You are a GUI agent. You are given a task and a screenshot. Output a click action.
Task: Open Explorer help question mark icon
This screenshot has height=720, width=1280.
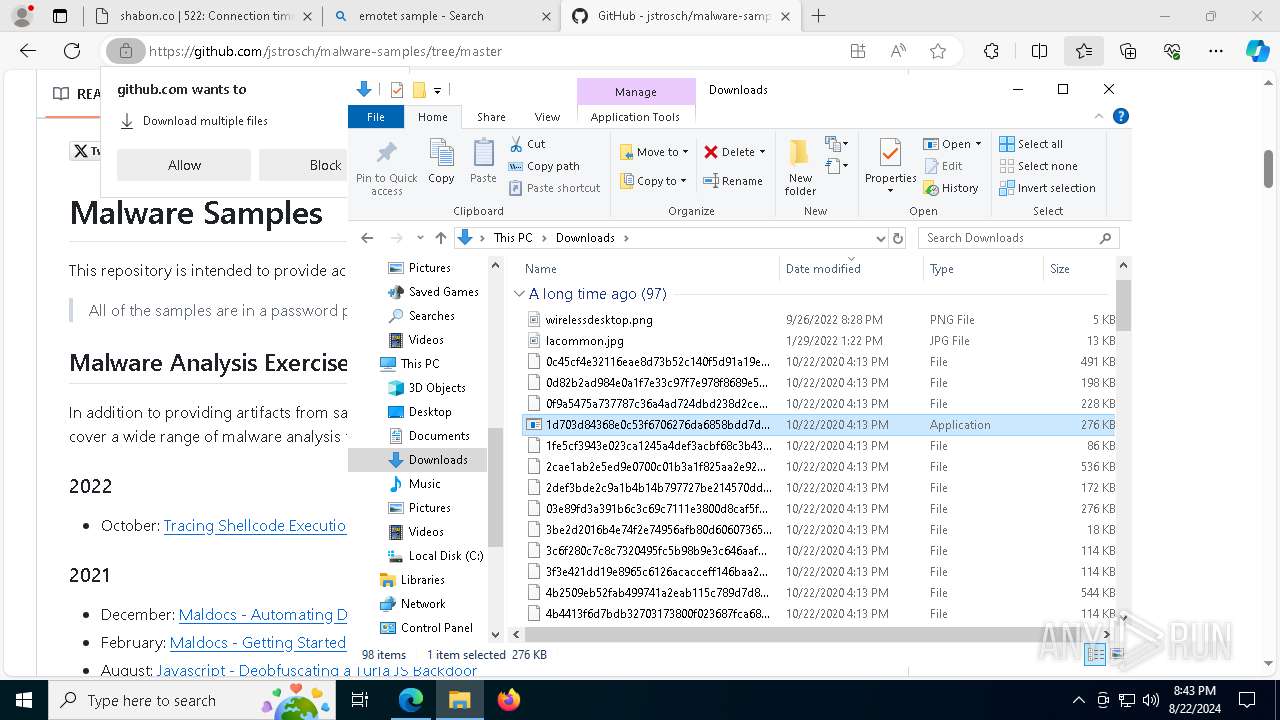point(1121,117)
